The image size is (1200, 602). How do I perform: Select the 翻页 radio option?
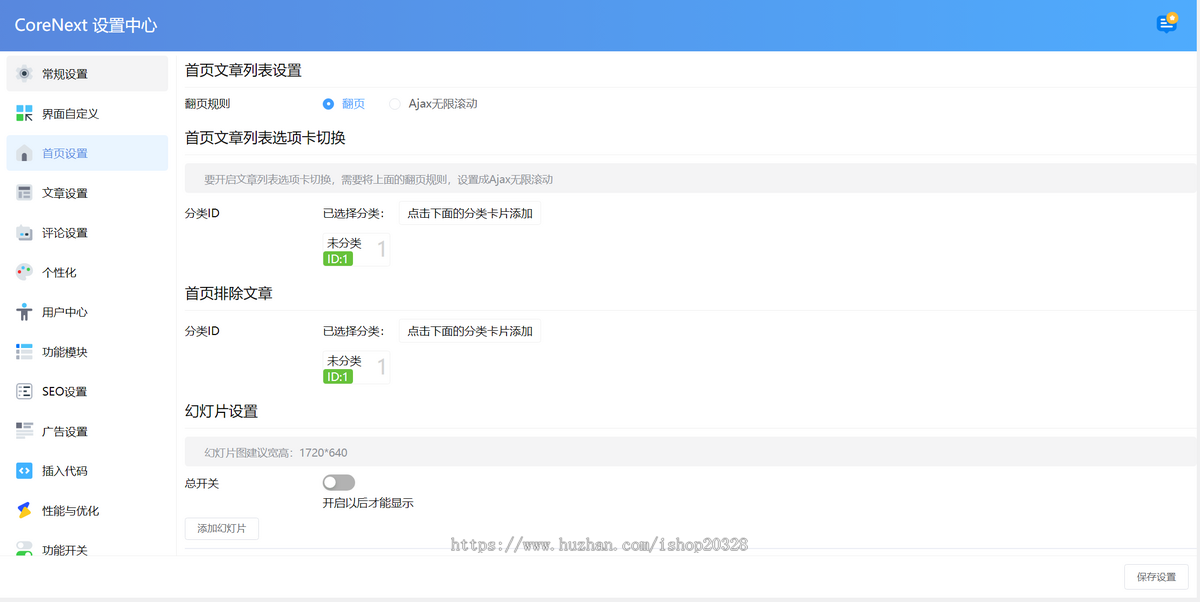pyautogui.click(x=343, y=103)
